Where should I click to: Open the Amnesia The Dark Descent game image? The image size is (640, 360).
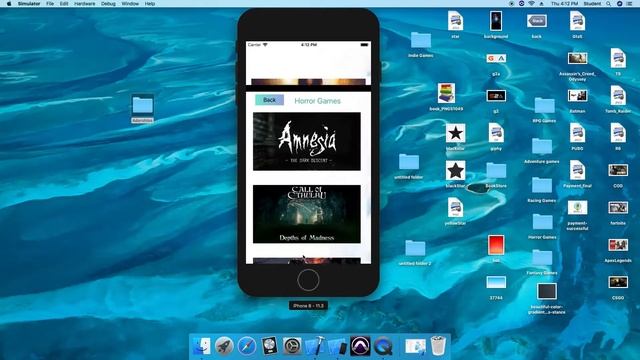pos(307,141)
